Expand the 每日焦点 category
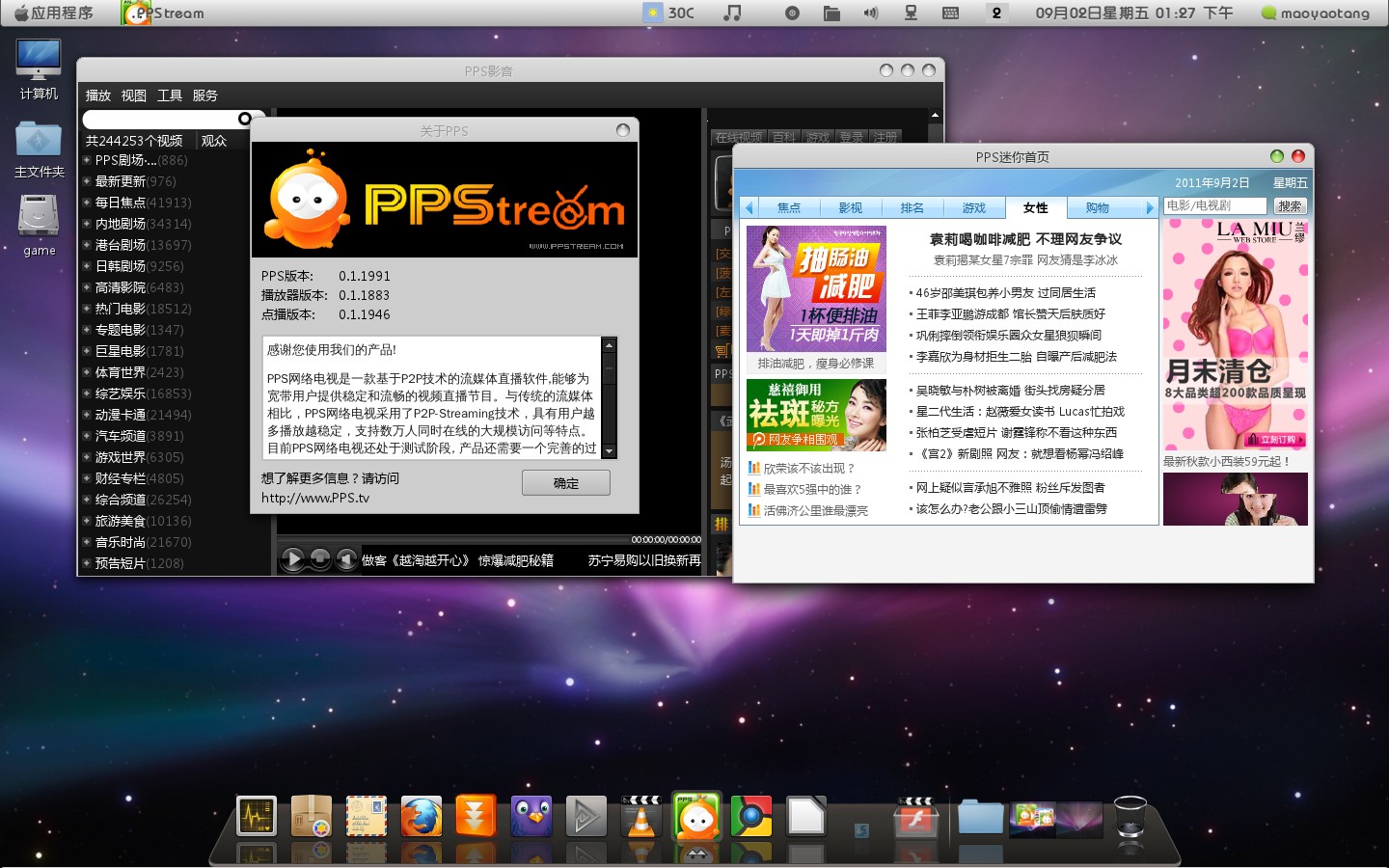 87,203
